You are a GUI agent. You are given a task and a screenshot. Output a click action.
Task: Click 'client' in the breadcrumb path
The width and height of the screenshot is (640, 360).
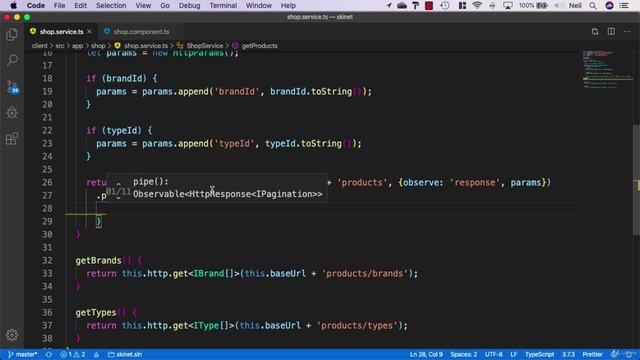[x=40, y=46]
